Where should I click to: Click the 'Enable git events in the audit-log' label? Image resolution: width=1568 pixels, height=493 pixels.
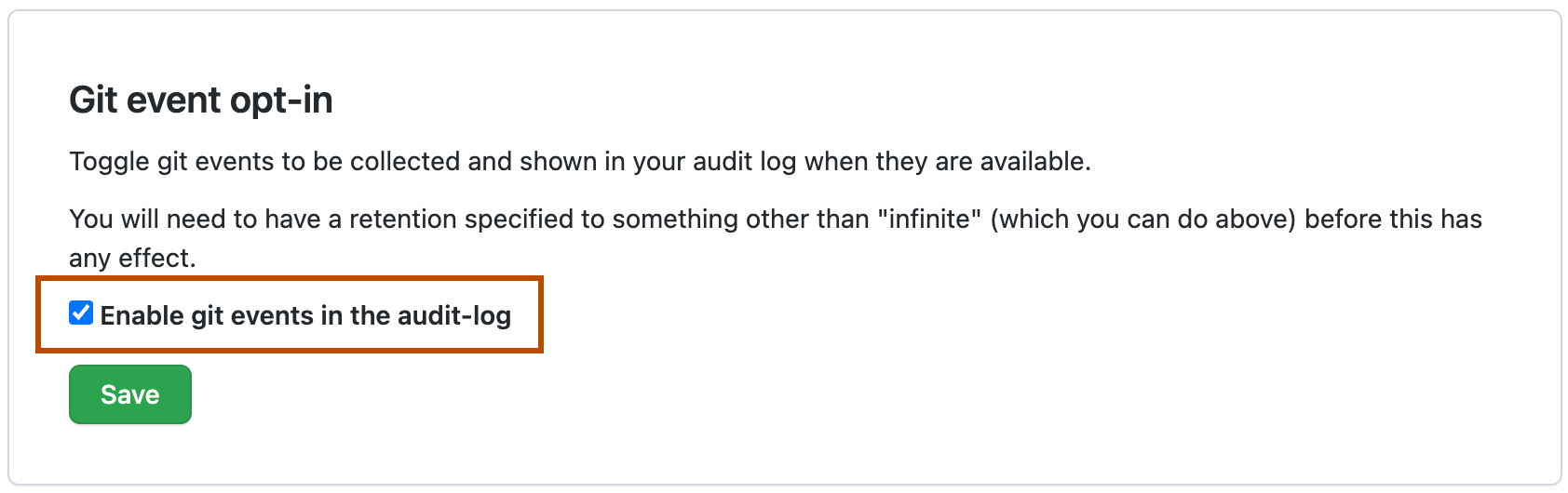[305, 316]
